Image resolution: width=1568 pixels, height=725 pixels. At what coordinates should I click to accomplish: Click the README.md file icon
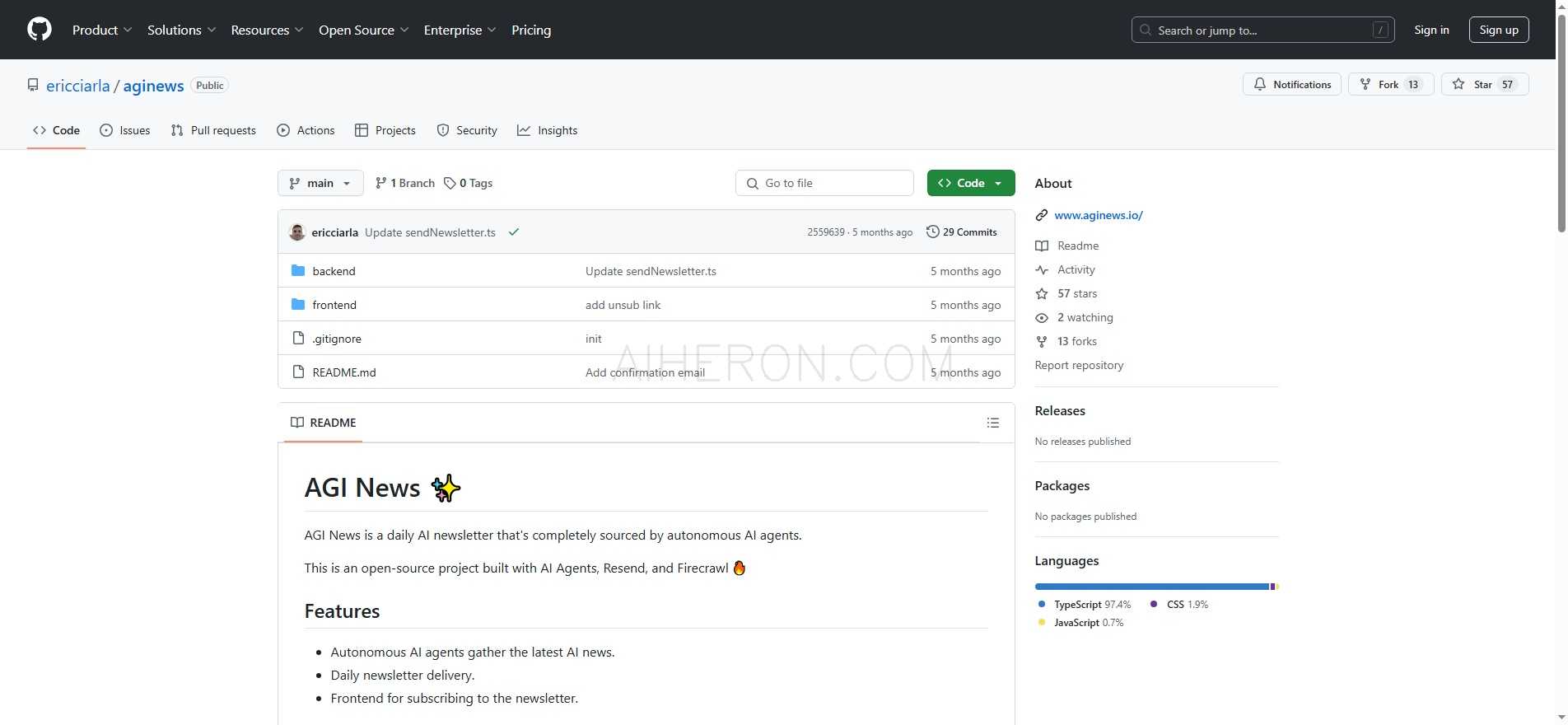point(298,372)
